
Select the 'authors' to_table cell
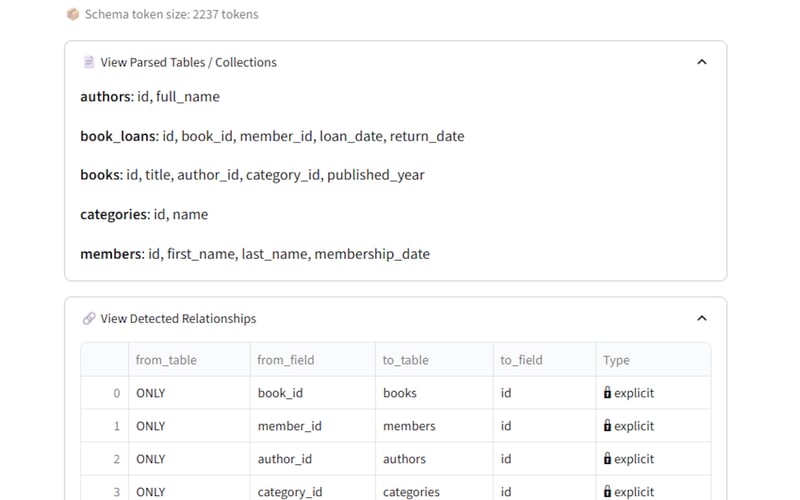tap(434, 459)
